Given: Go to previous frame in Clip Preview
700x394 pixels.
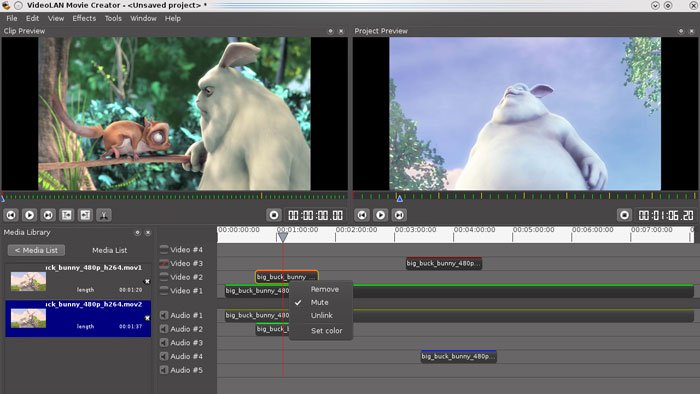Looking at the screenshot, I should 11,215.
